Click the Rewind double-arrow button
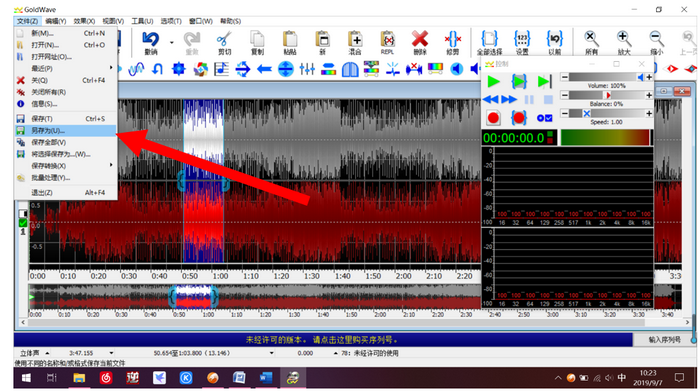Image resolution: width=700 pixels, height=392 pixels. tap(491, 100)
